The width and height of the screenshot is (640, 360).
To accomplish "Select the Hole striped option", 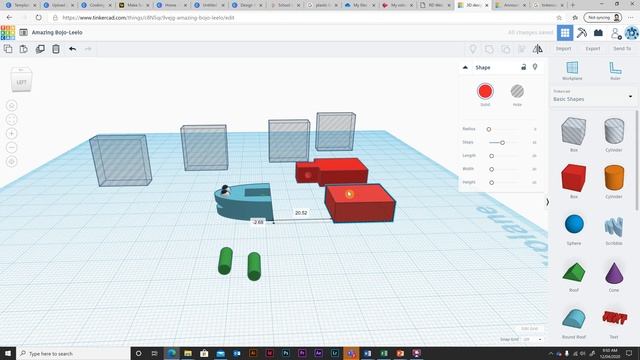I will click(517, 91).
